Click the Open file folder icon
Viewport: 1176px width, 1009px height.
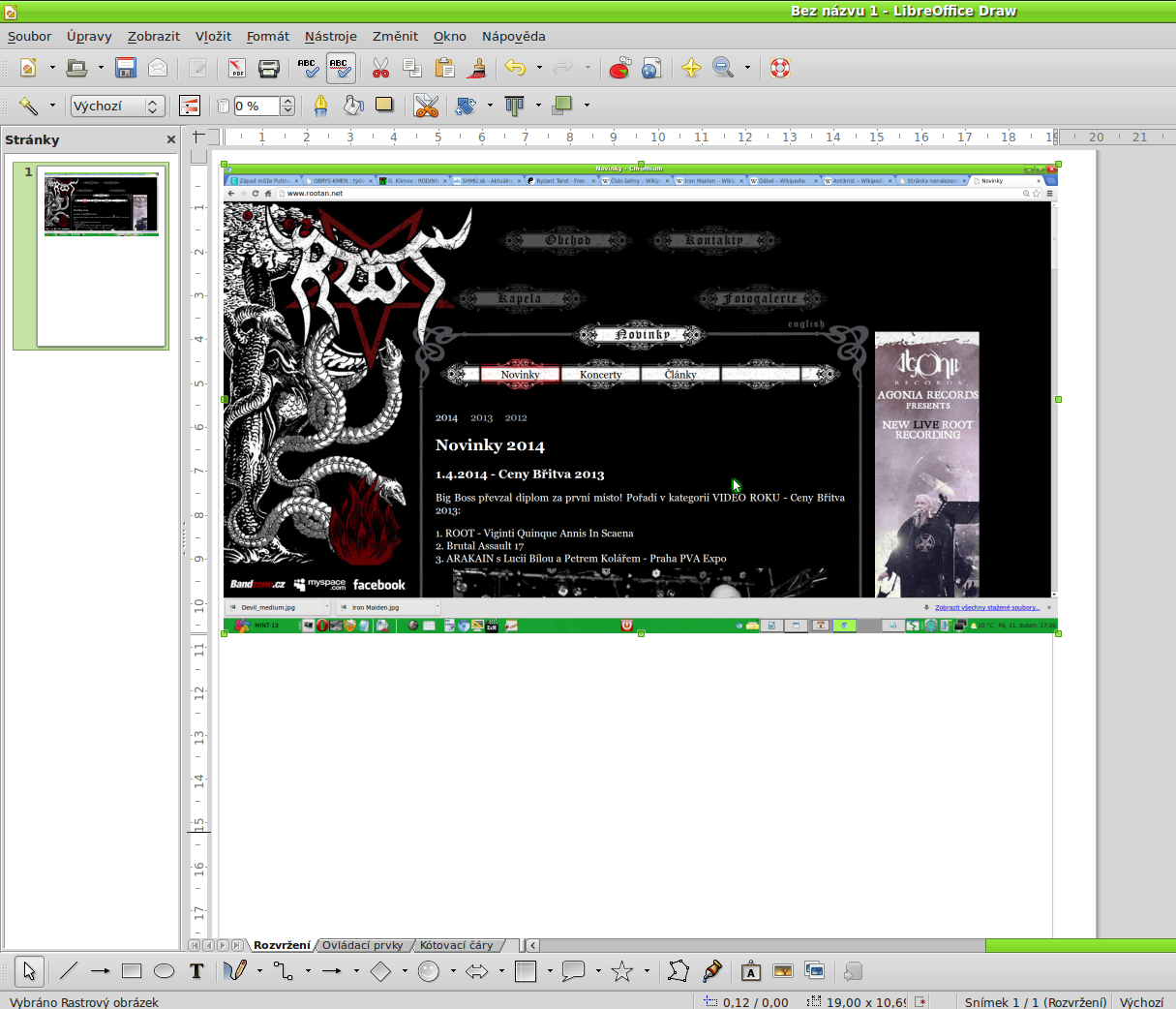(x=76, y=68)
